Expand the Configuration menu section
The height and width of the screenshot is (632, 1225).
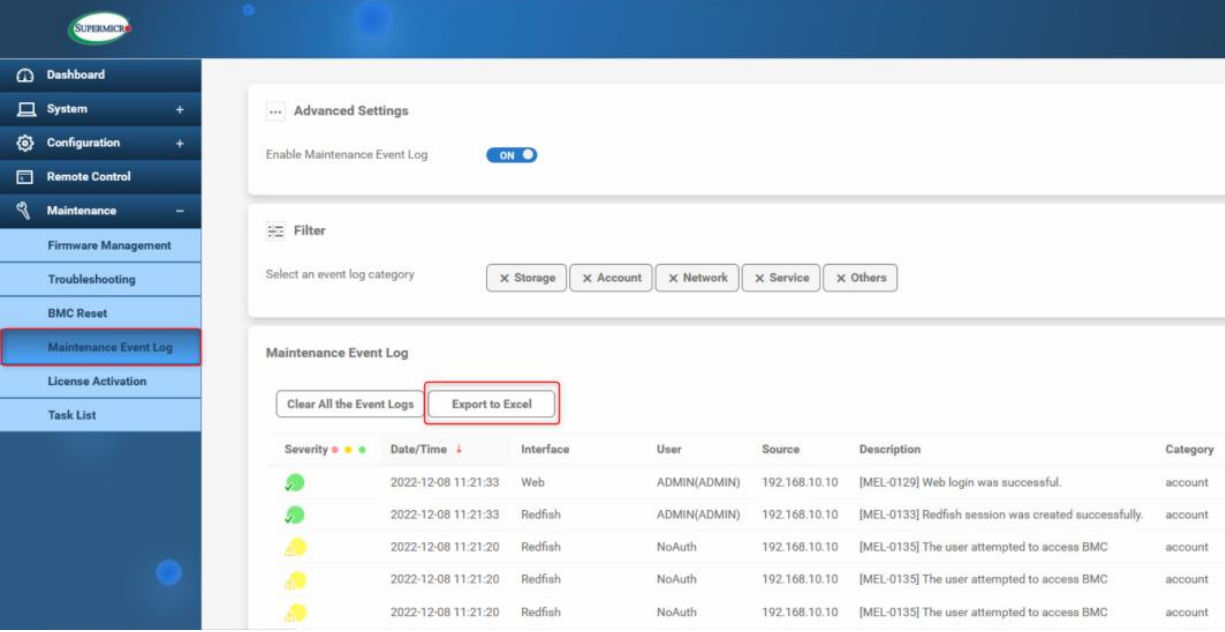(178, 143)
